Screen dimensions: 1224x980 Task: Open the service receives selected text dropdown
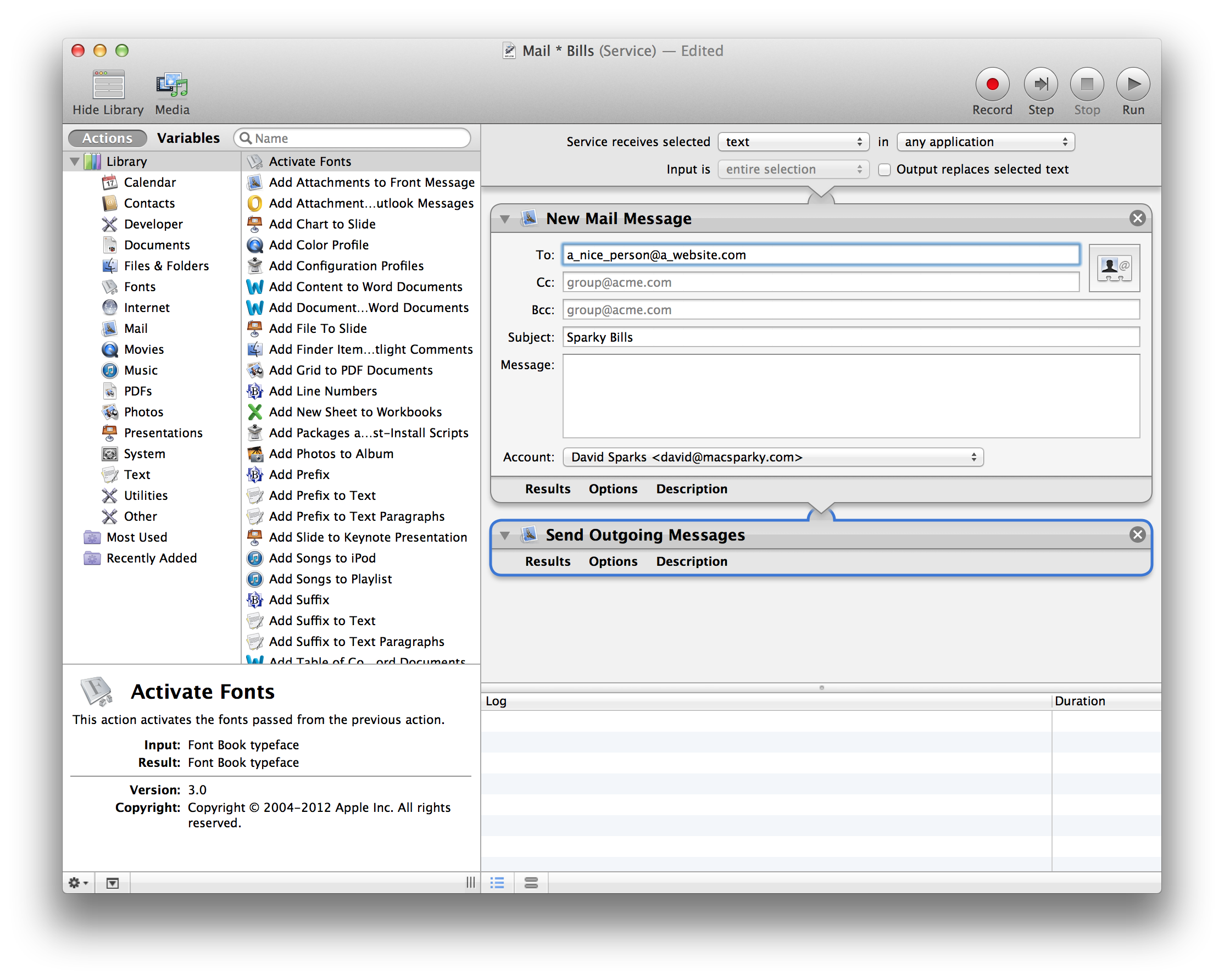793,141
